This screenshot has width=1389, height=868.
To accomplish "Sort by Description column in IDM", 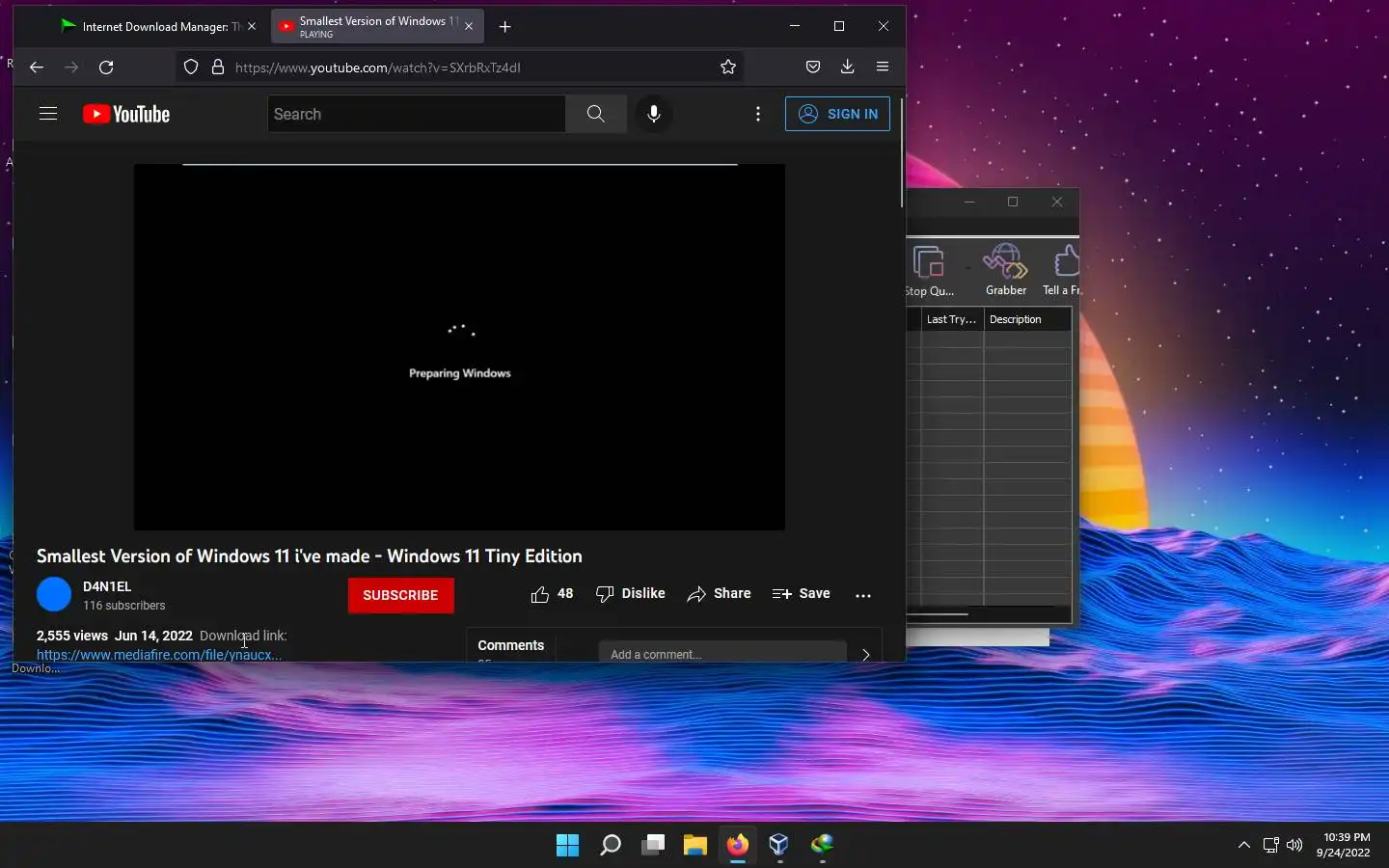I will 1027,319.
